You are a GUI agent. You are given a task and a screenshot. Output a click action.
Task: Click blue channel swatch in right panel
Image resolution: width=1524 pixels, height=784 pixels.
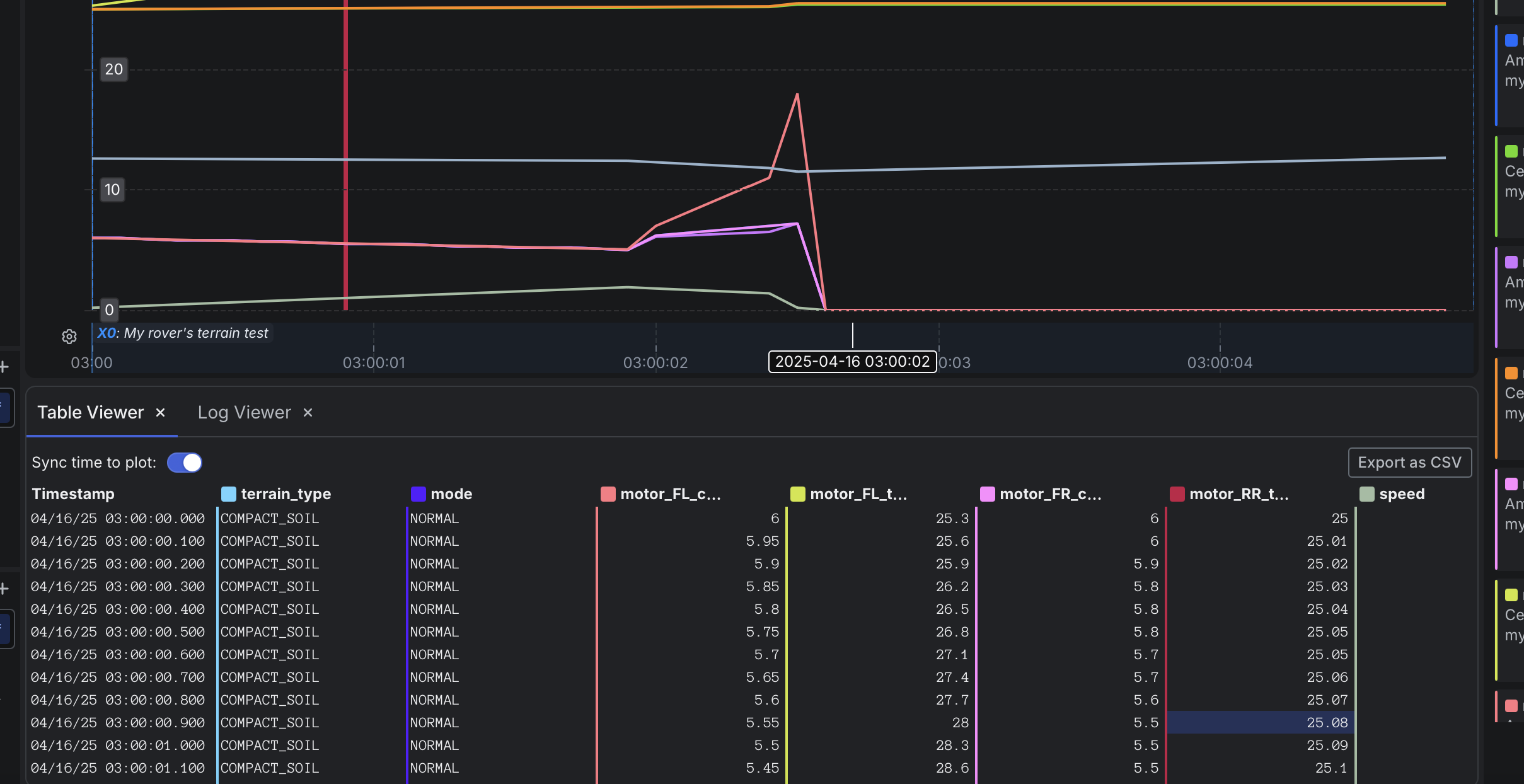click(1511, 40)
